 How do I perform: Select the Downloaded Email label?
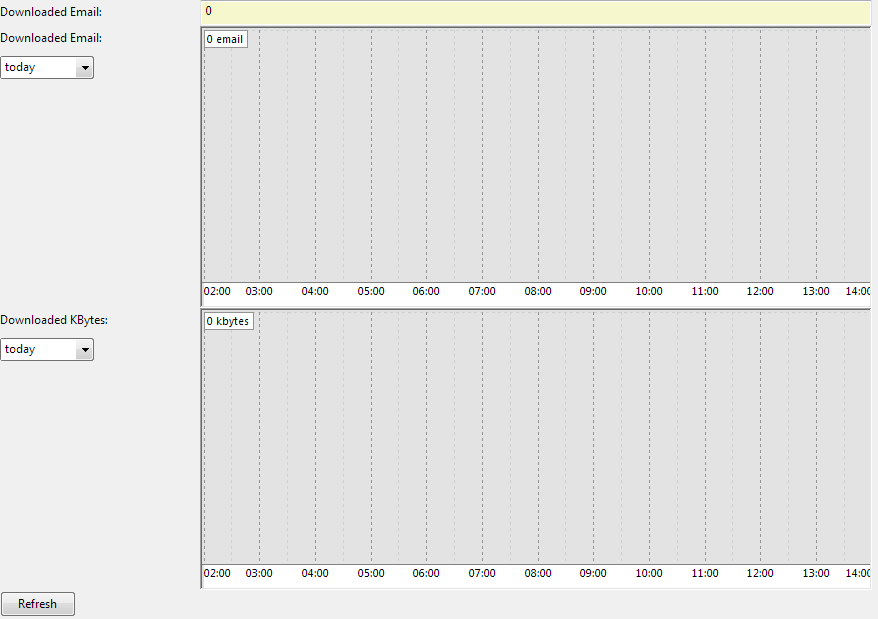[x=51, y=11]
